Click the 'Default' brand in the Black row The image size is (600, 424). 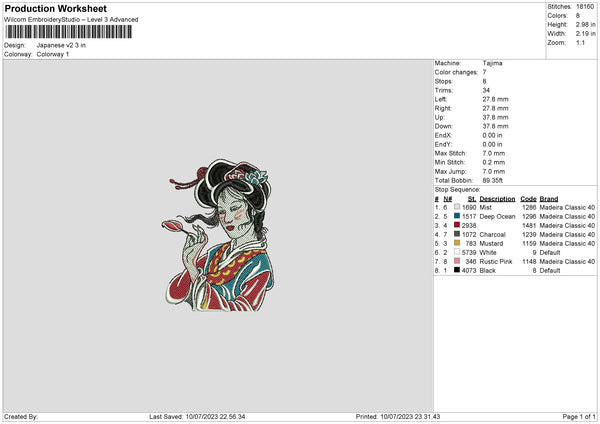(x=550, y=271)
